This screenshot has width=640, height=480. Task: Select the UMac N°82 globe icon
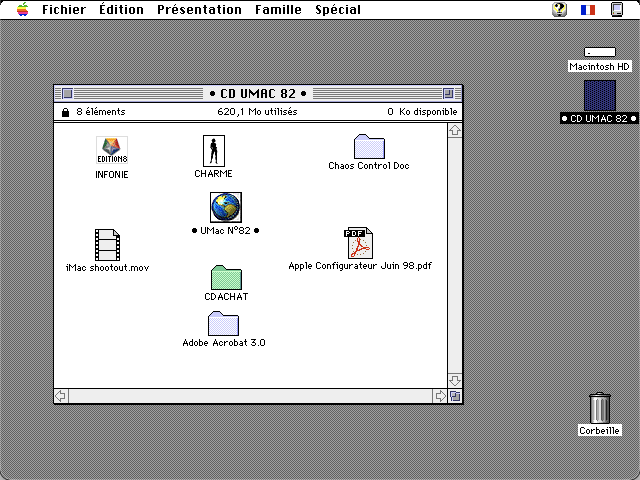pos(226,207)
